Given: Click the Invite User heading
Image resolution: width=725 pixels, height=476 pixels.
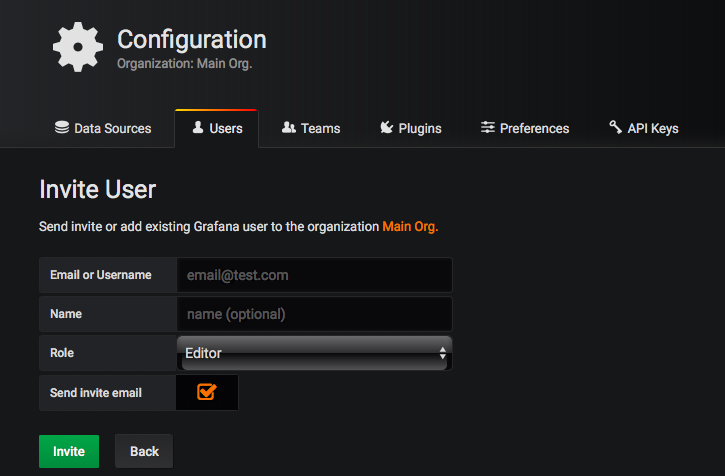Looking at the screenshot, I should coord(98,189).
